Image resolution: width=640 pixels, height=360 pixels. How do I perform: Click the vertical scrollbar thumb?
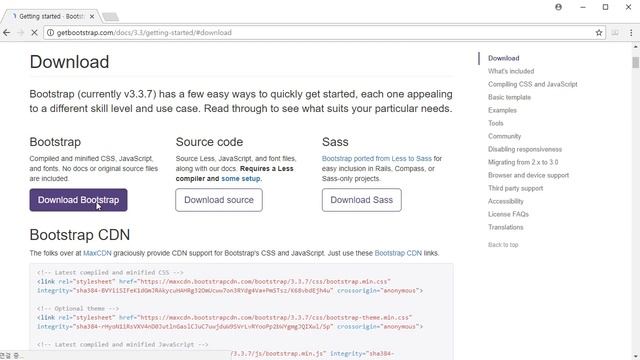(636, 62)
